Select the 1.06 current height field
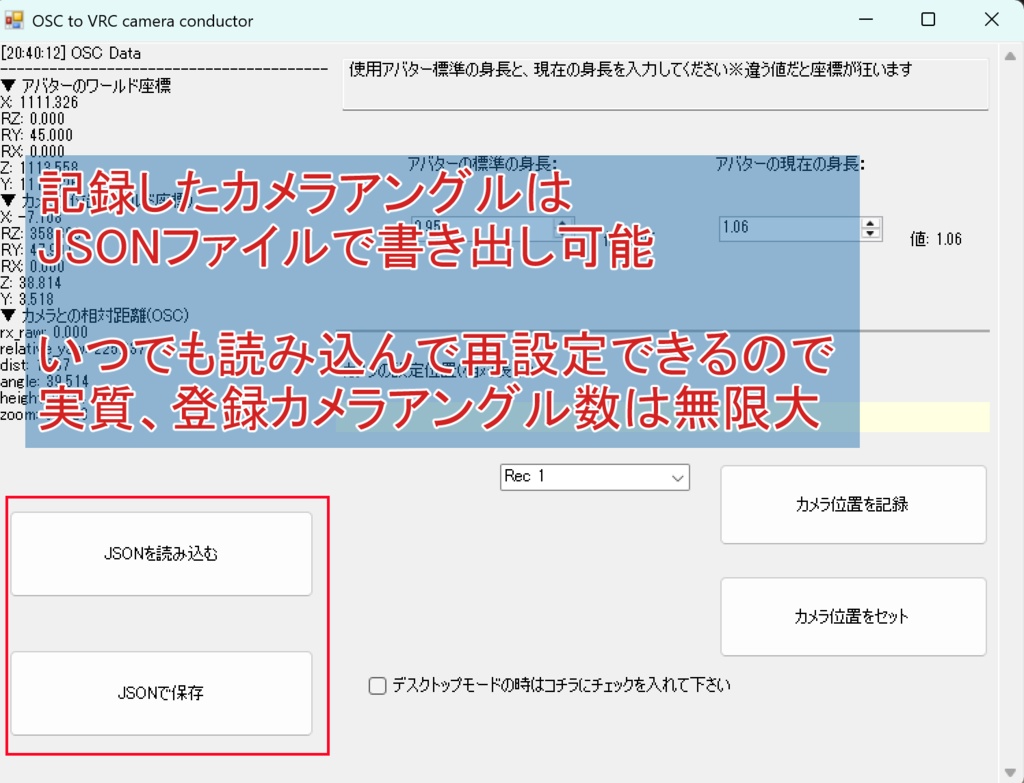1024x783 pixels. click(790, 229)
